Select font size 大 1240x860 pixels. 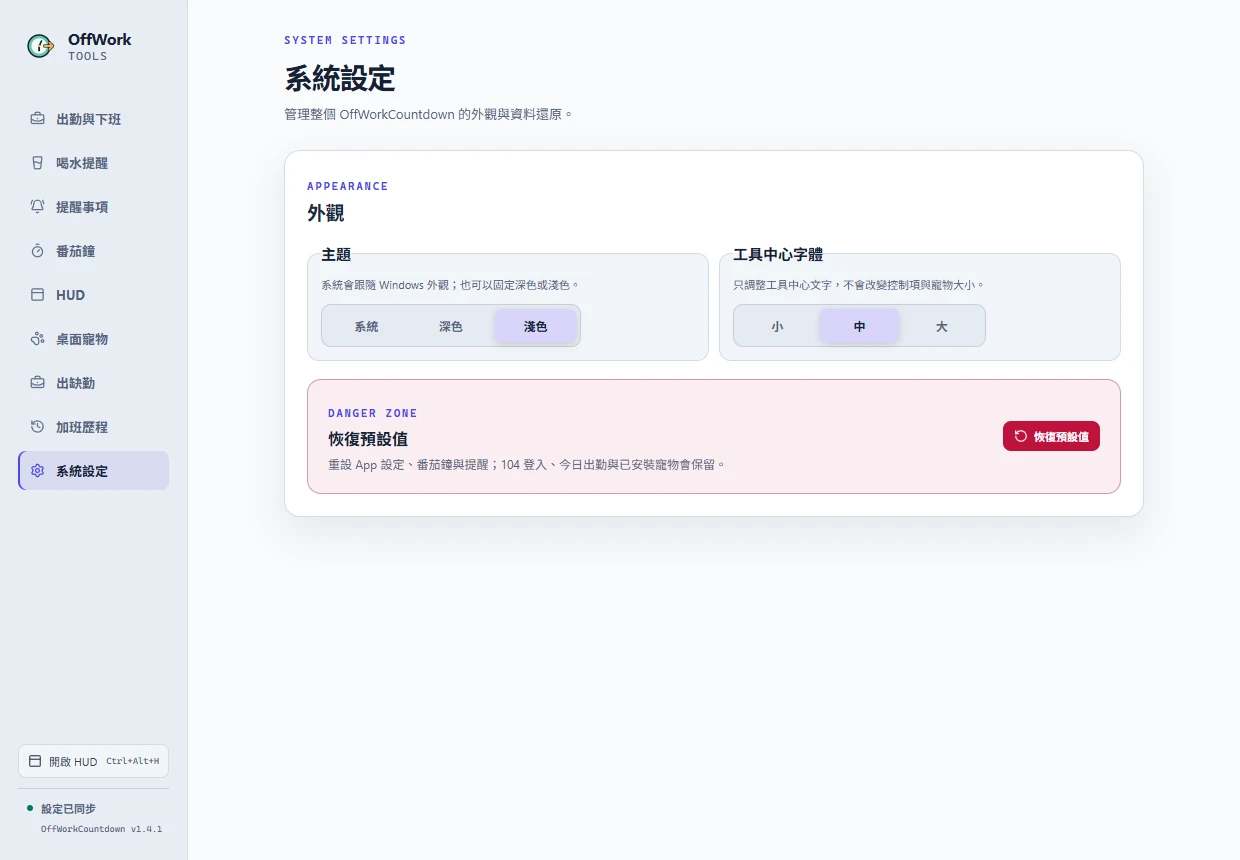941,326
